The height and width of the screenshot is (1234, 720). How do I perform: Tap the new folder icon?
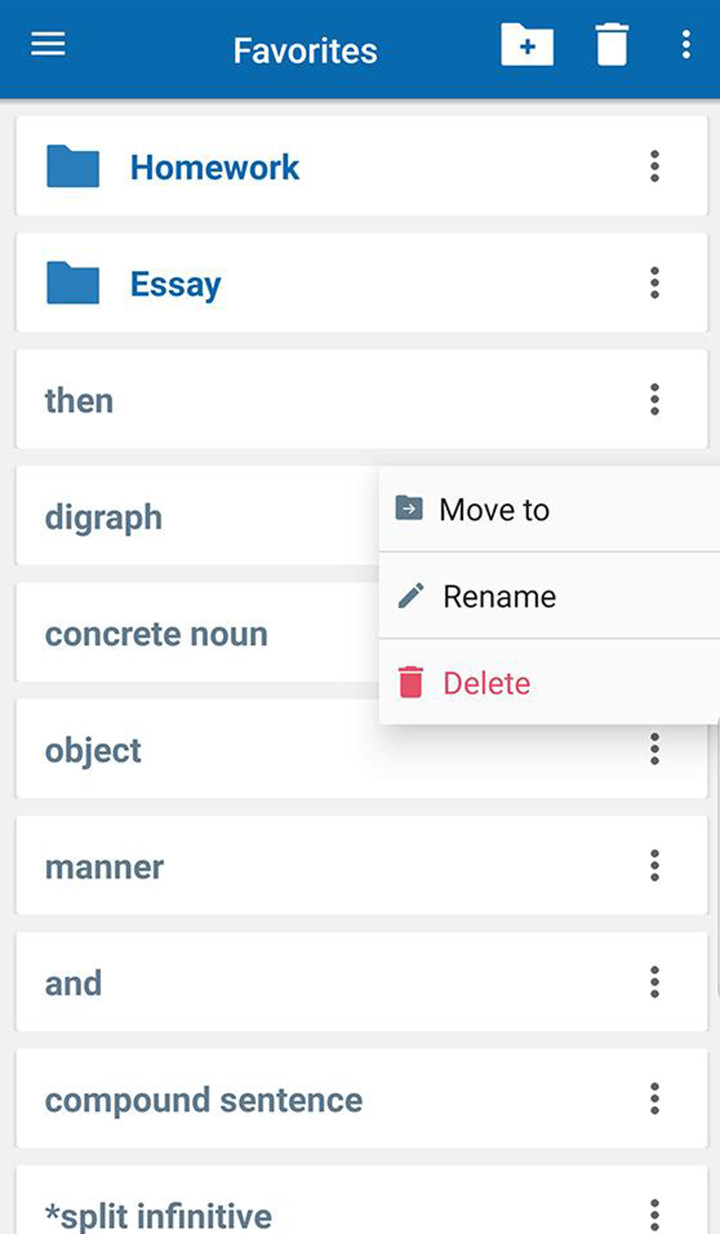[527, 45]
